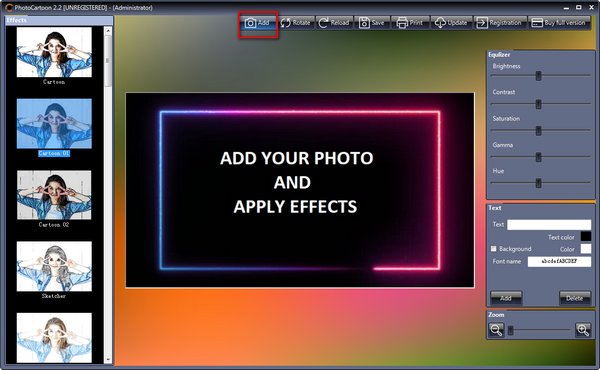Open the Registration dialog
The width and height of the screenshot is (600, 370).
[499, 23]
